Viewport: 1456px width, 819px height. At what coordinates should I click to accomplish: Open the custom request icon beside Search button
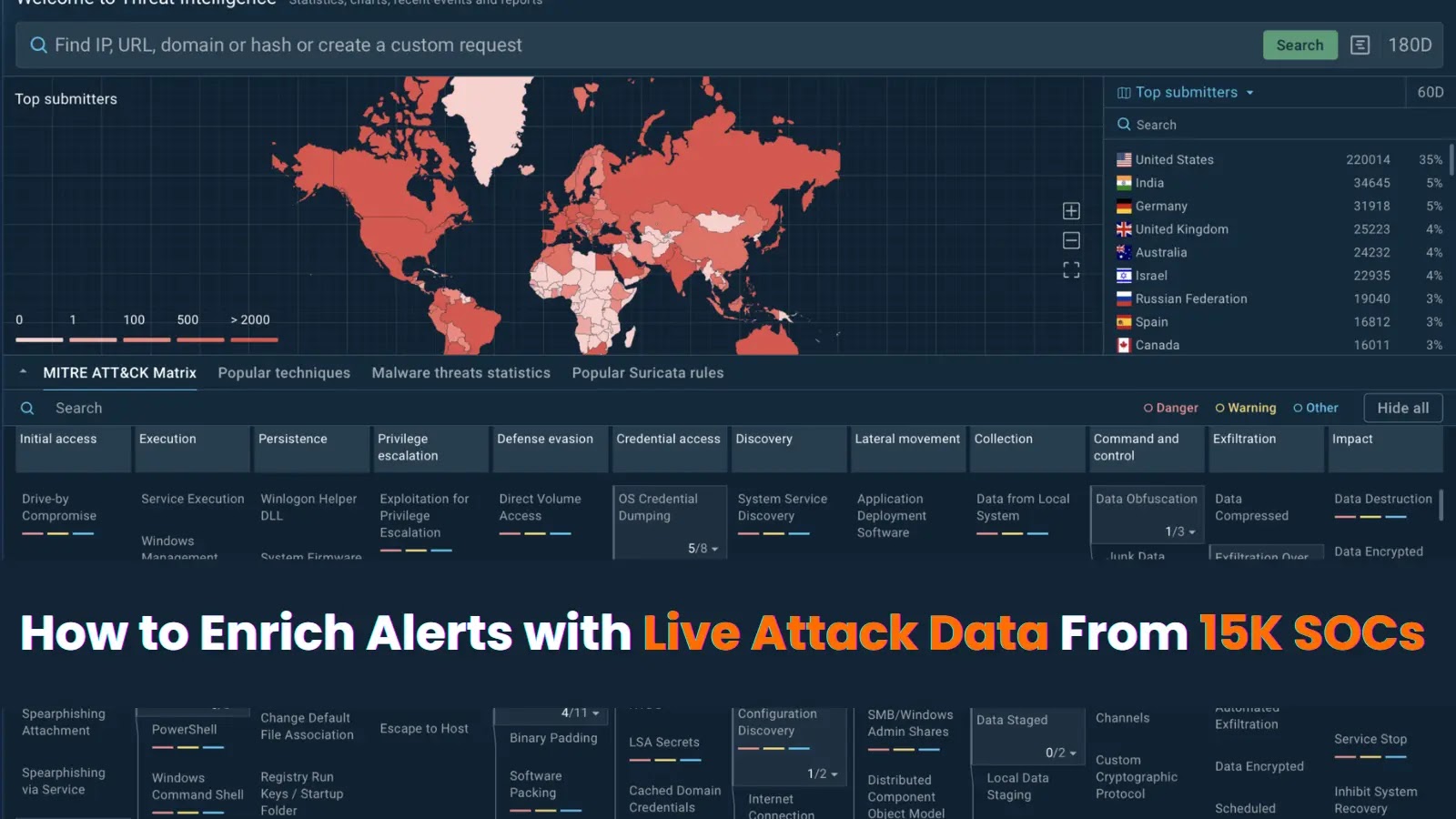tap(1360, 45)
